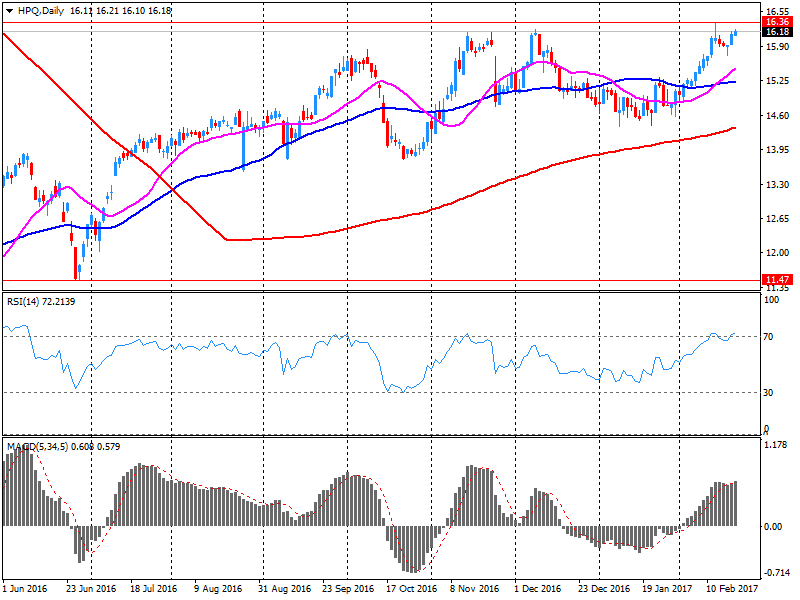
Task: Select the gray current price line
Action: point(382,32)
